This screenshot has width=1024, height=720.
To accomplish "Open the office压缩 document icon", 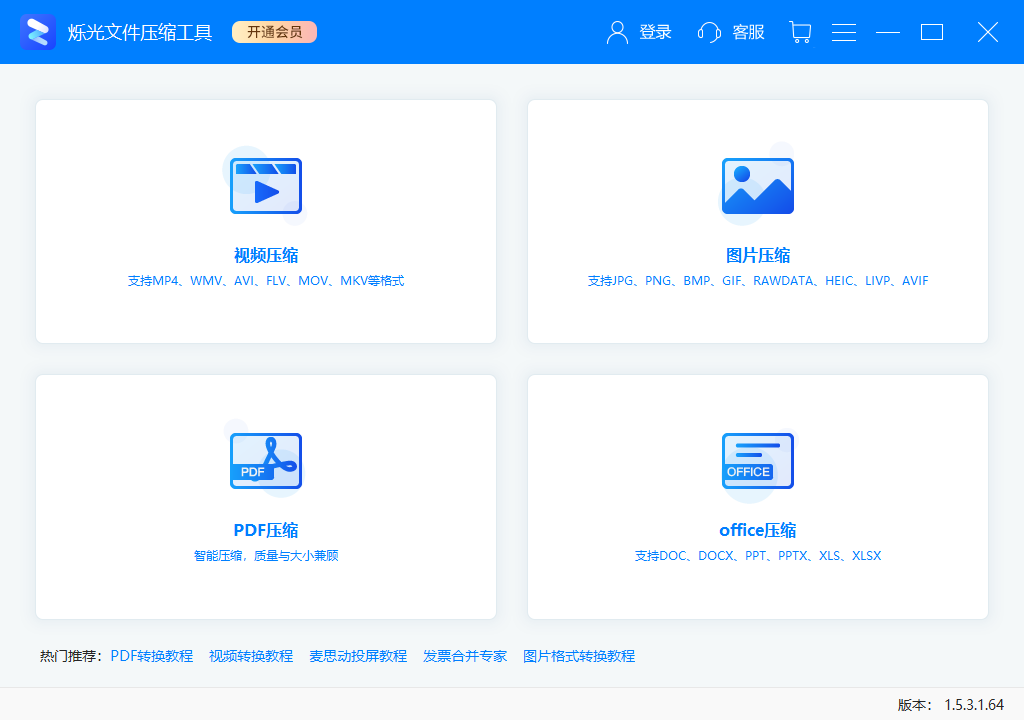I will point(757,461).
